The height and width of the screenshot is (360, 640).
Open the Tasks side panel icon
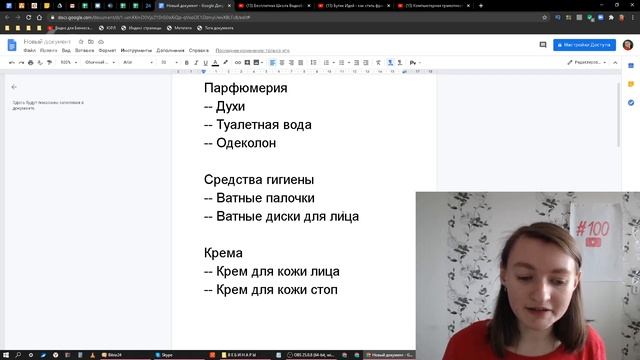(631, 102)
